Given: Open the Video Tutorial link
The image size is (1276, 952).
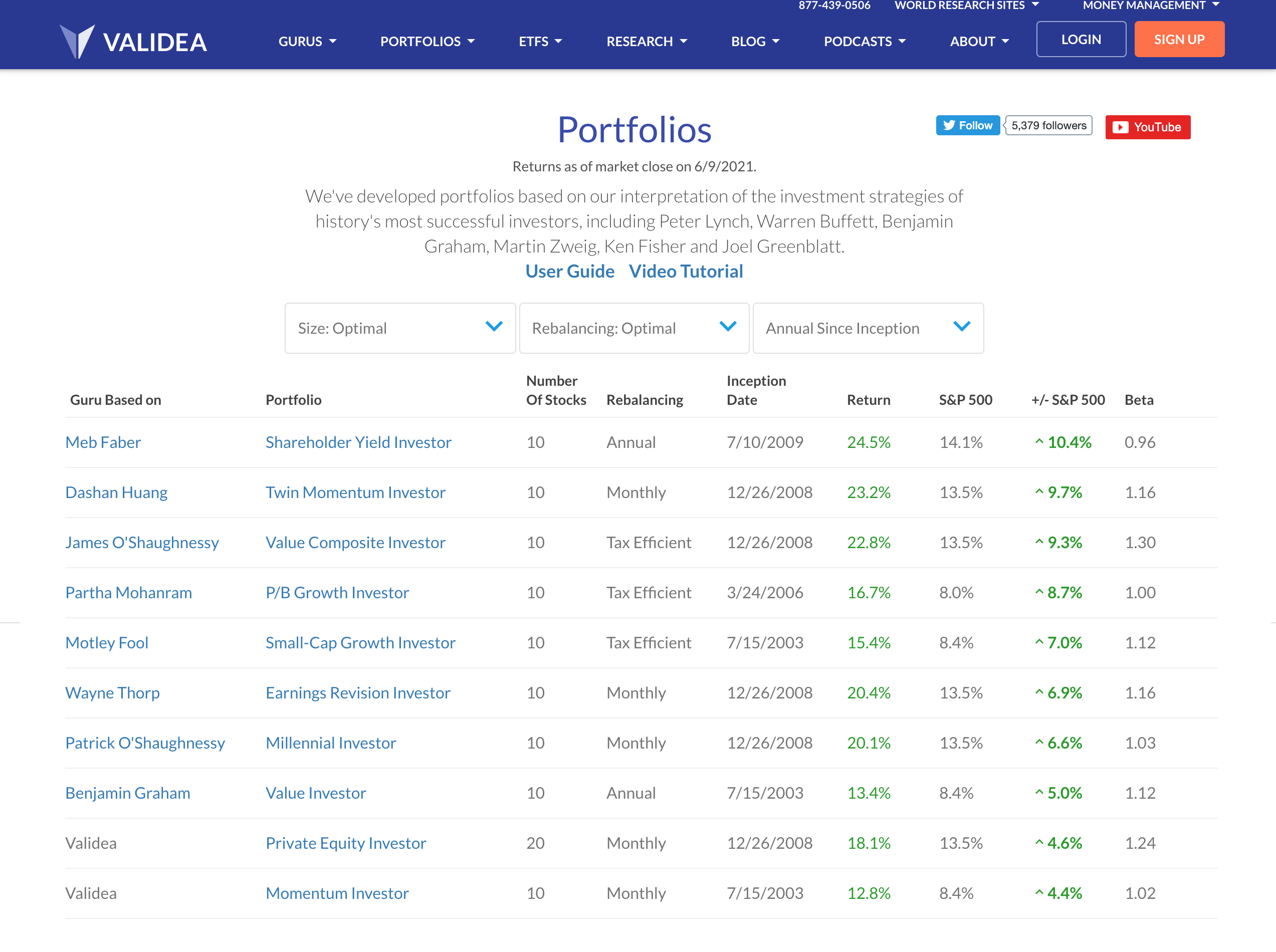Looking at the screenshot, I should pyautogui.click(x=686, y=272).
